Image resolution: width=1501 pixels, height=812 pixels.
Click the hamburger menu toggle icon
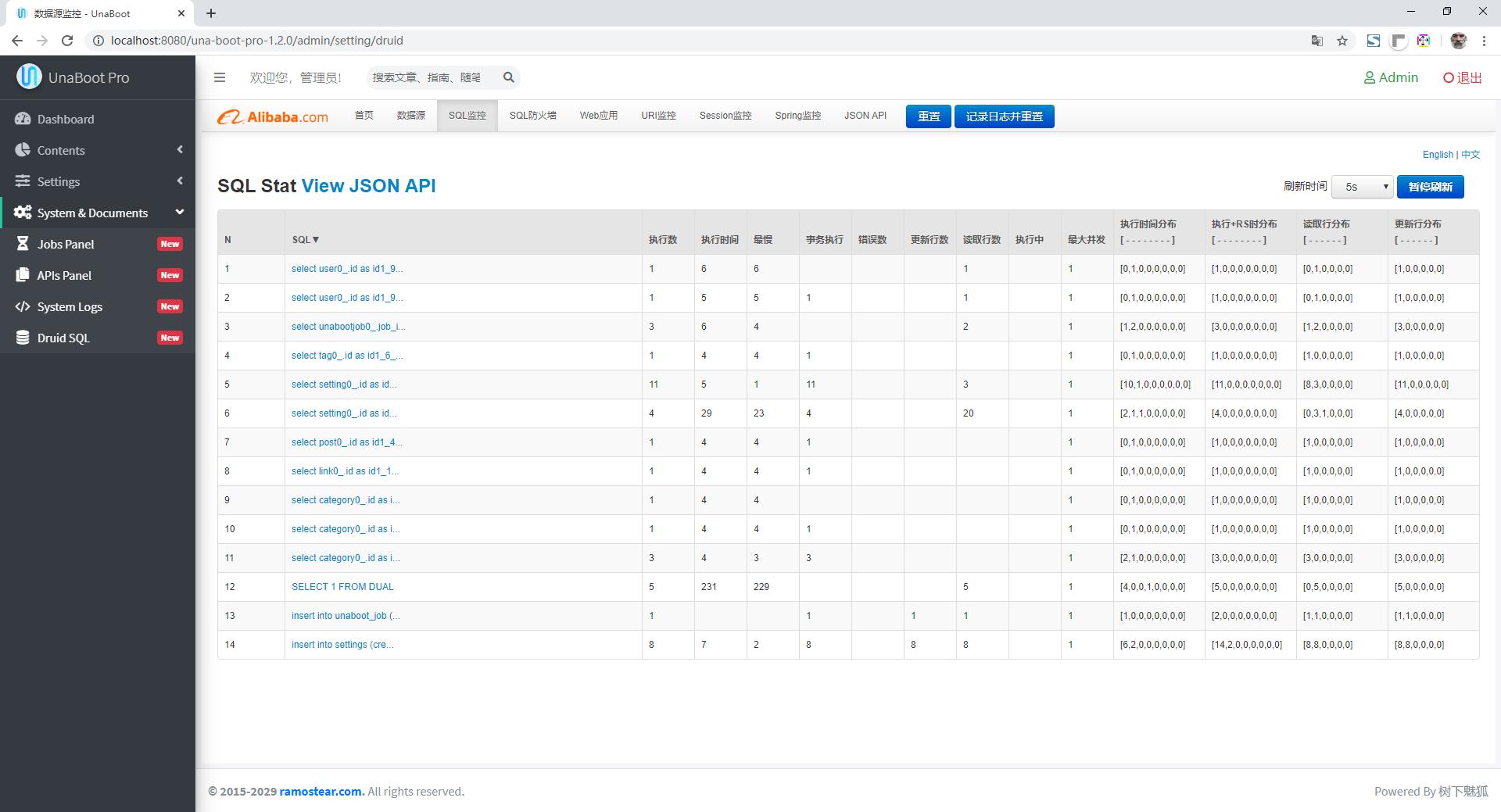click(220, 77)
